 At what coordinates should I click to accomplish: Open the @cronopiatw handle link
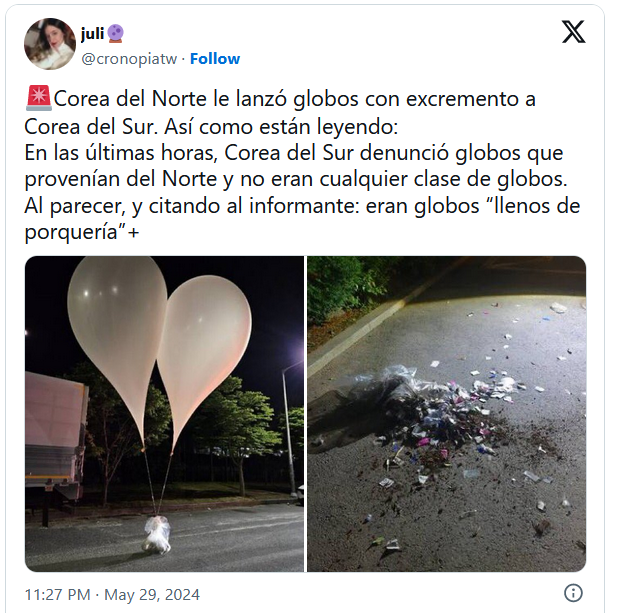(x=129, y=59)
